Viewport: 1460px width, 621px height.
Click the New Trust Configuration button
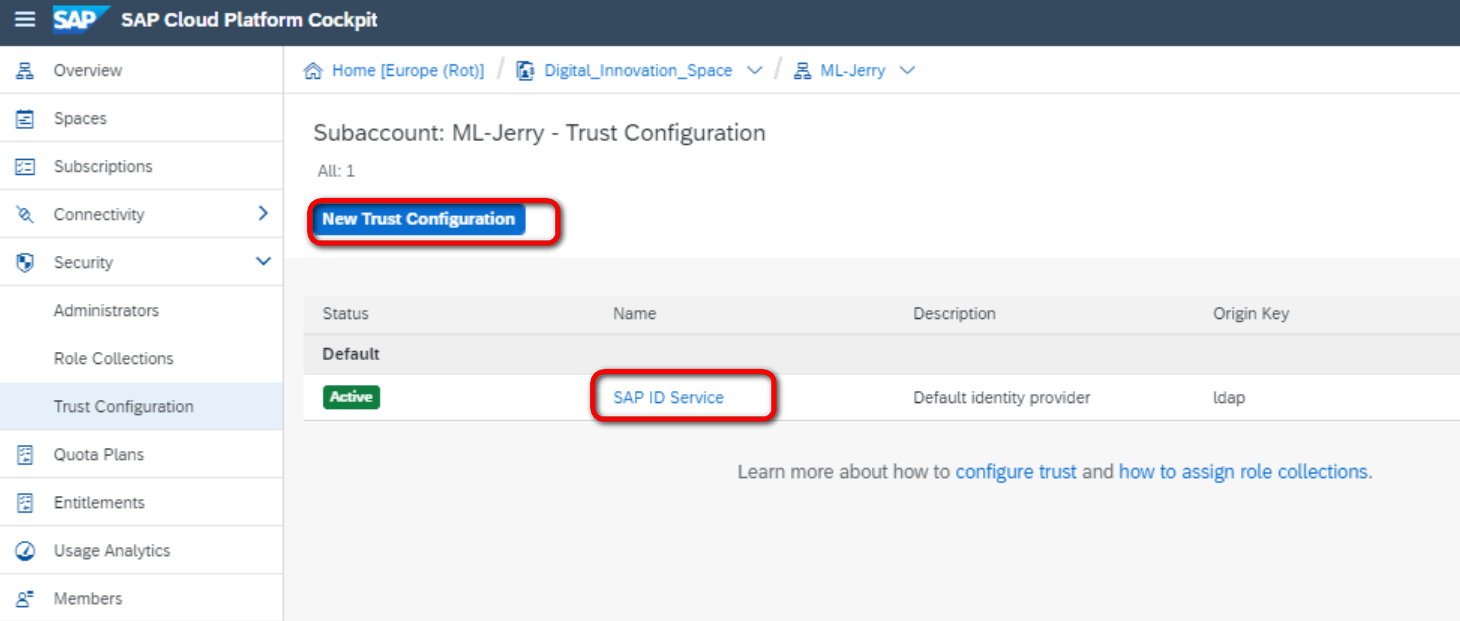coord(418,219)
